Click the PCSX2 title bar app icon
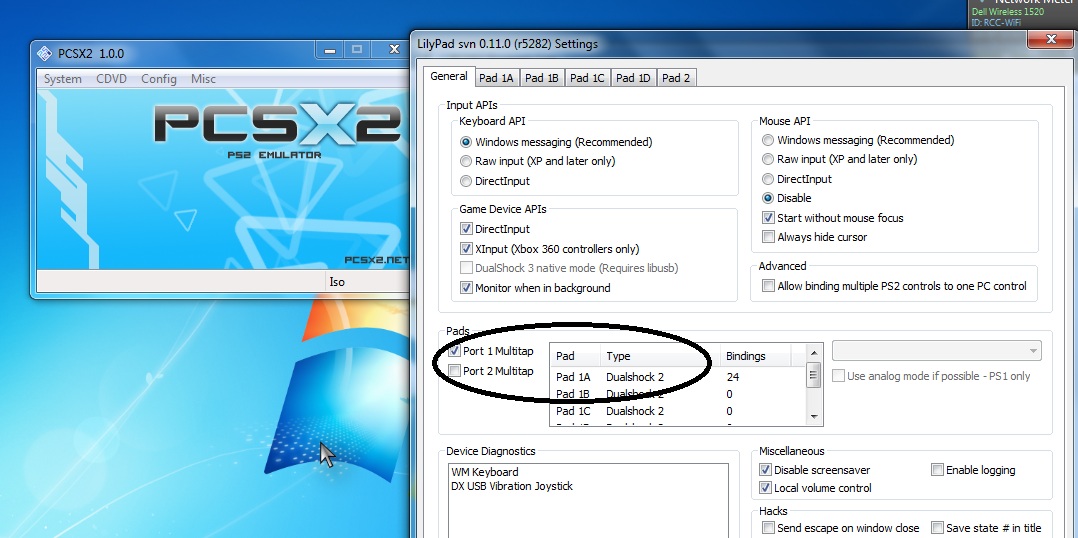Viewport: 1078px width, 538px height. 44,54
